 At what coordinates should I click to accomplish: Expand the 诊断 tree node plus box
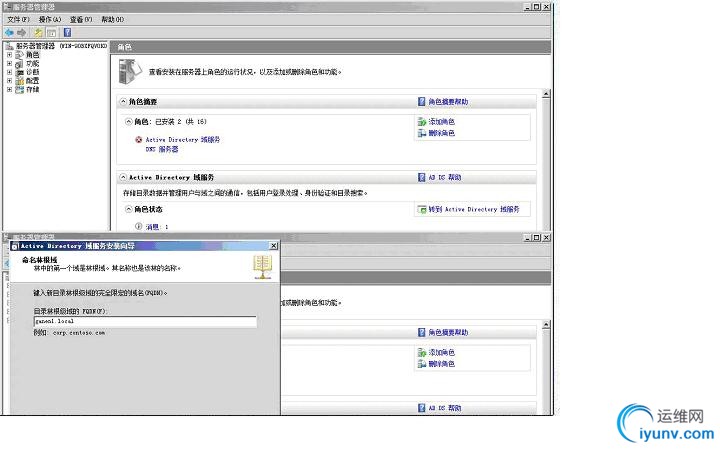coord(9,72)
